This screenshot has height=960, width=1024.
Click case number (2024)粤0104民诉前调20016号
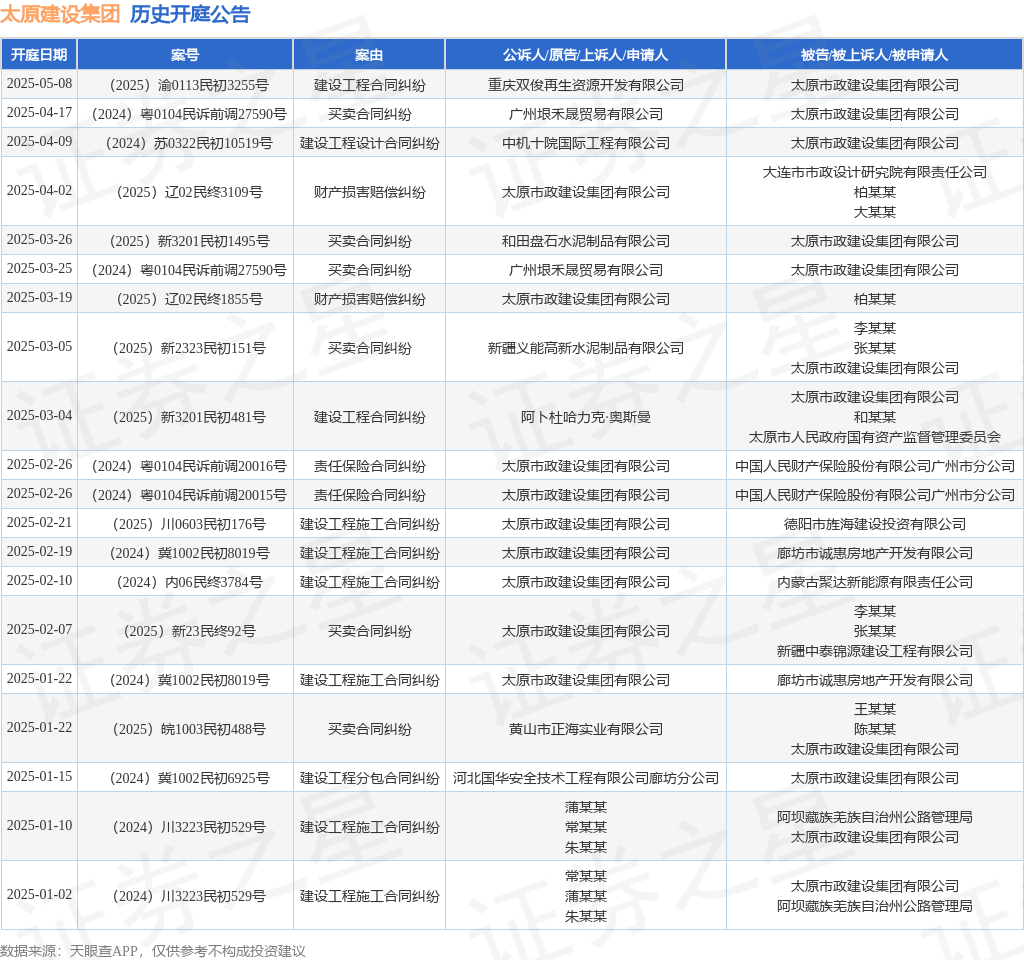pyautogui.click(x=189, y=466)
